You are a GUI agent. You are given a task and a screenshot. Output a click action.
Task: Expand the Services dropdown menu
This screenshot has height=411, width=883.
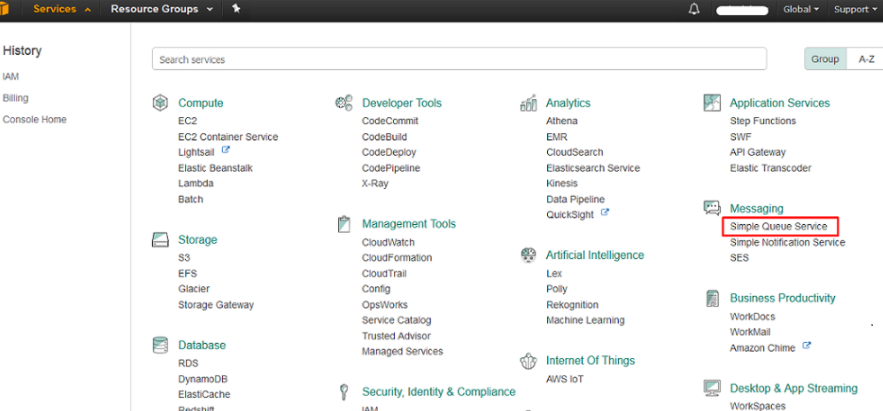click(x=62, y=9)
